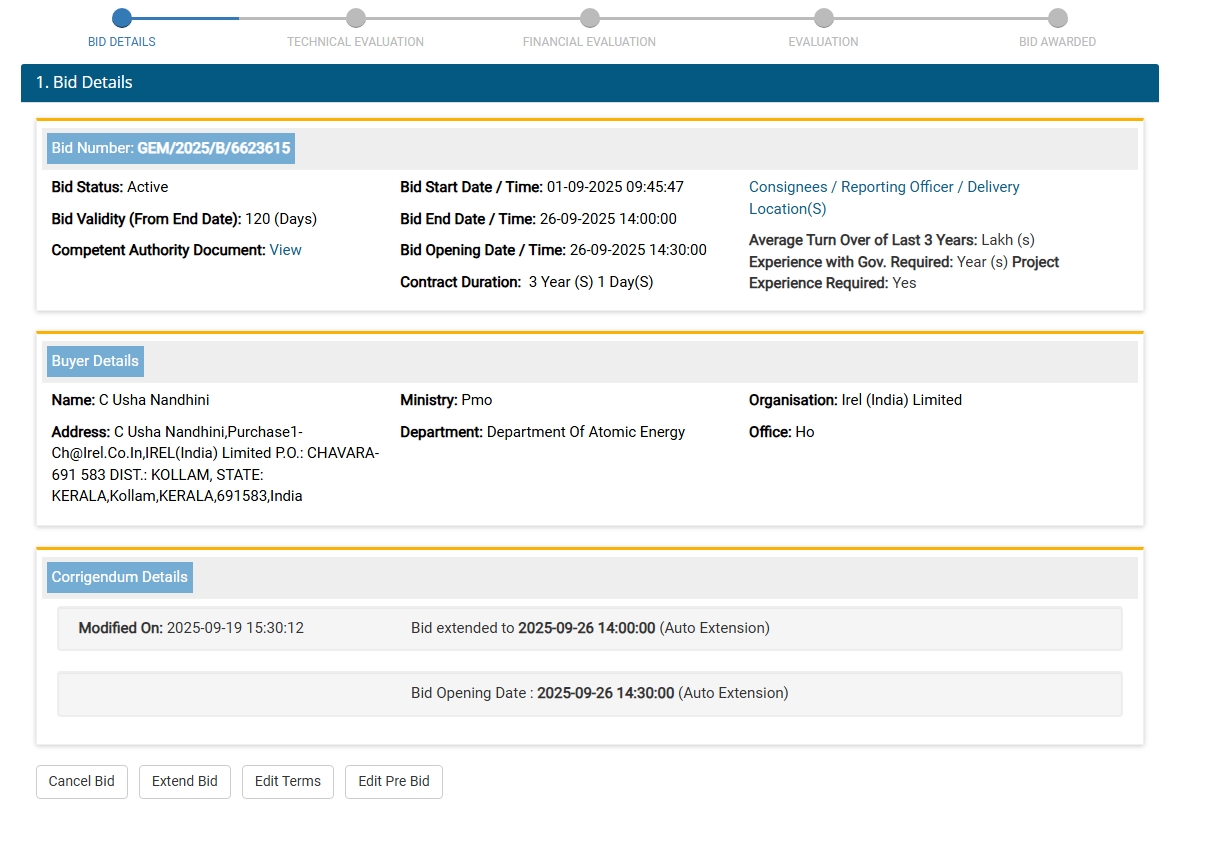1218x844 pixels.
Task: View the Competent Authority Document
Action: (285, 250)
